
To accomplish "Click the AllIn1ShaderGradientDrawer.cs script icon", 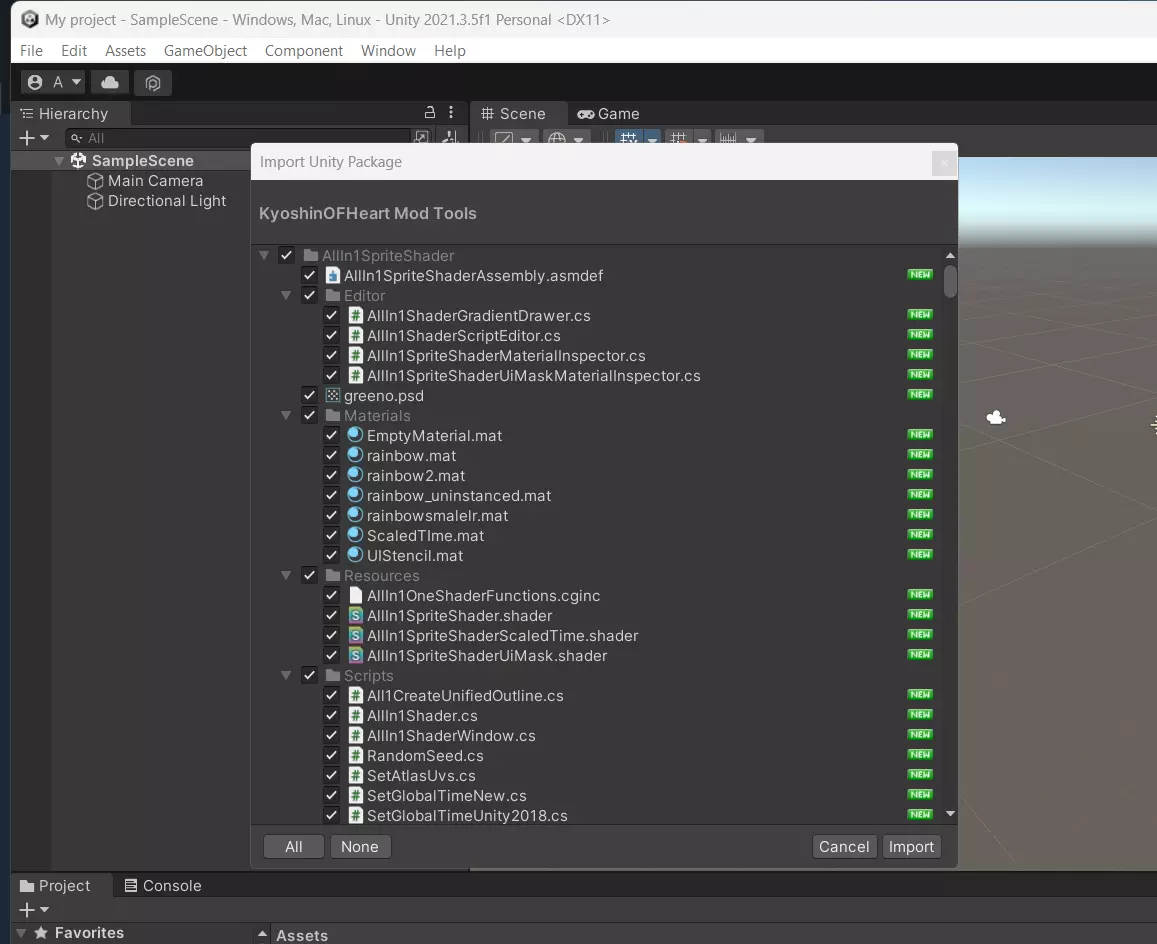I will [x=356, y=316].
